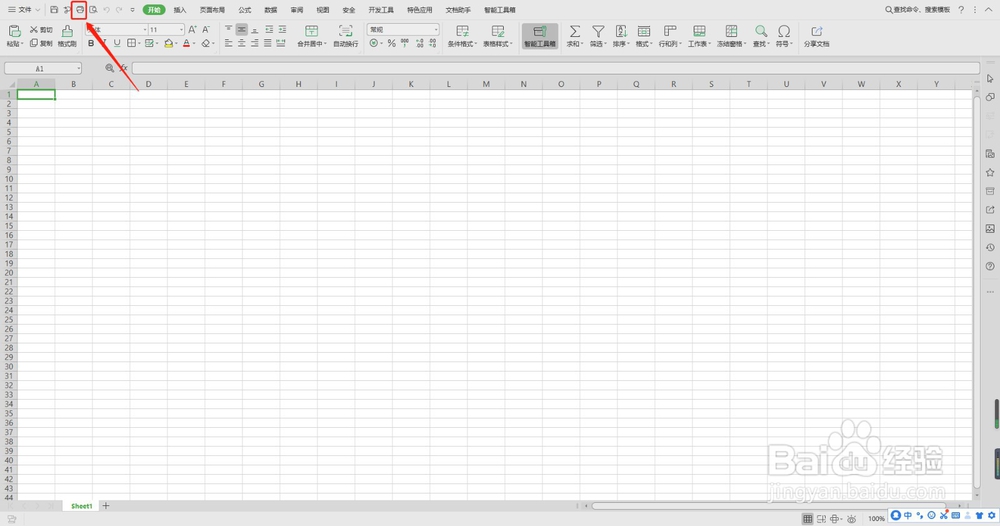Open the number format dropdown (常规)
The image size is (1000, 526).
click(436, 29)
